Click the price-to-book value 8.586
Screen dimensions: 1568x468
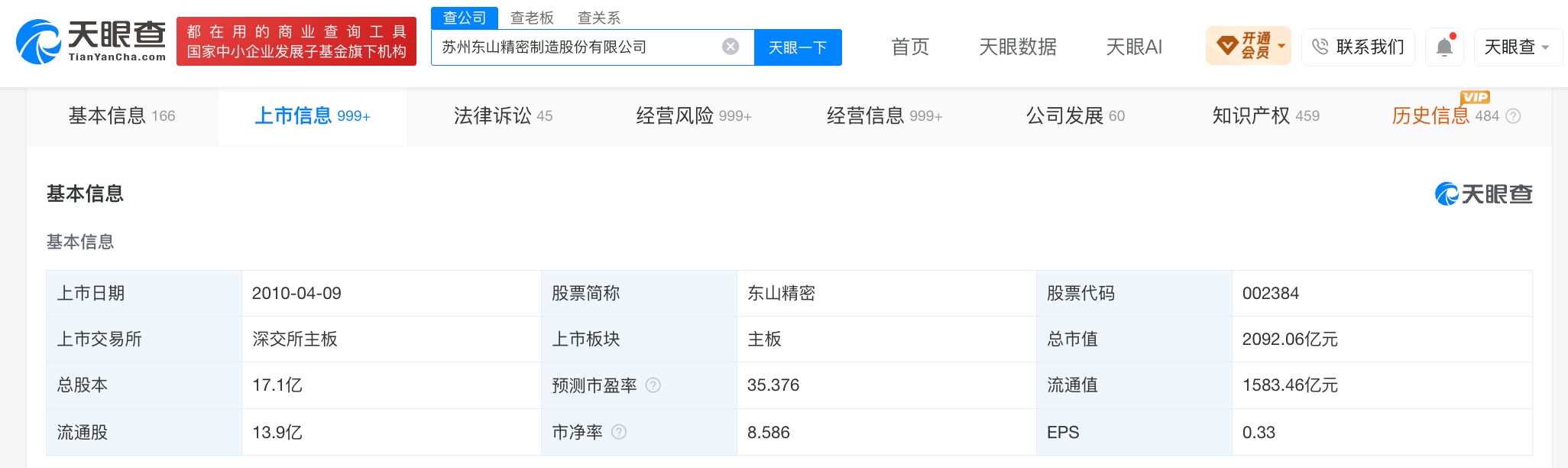[769, 432]
